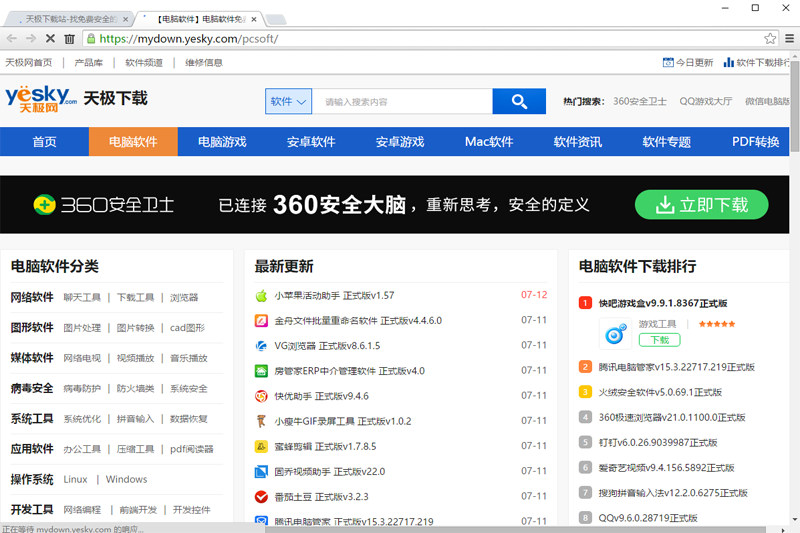
Task: Open 今日更新 via its calendar icon
Action: (x=668, y=62)
